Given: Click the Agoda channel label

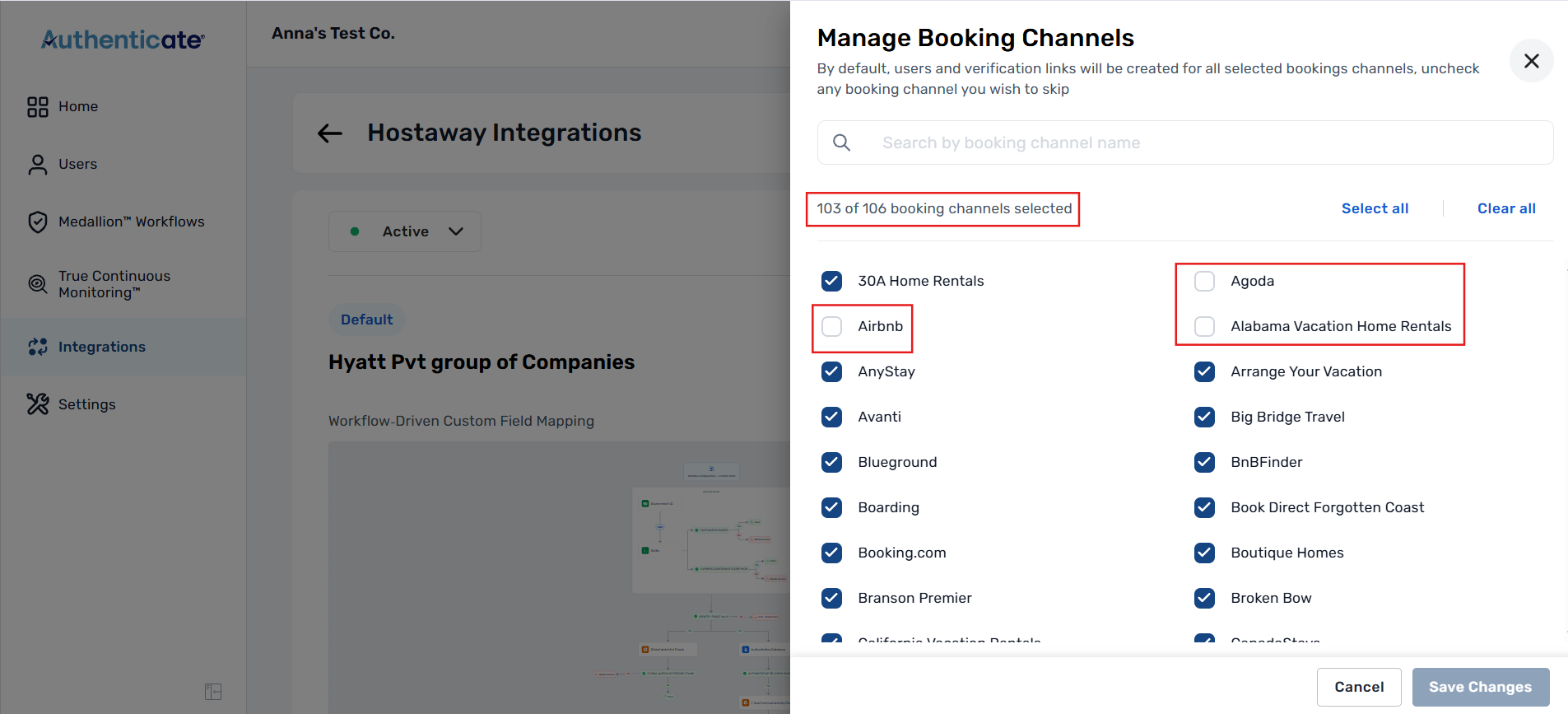Looking at the screenshot, I should 1252,281.
